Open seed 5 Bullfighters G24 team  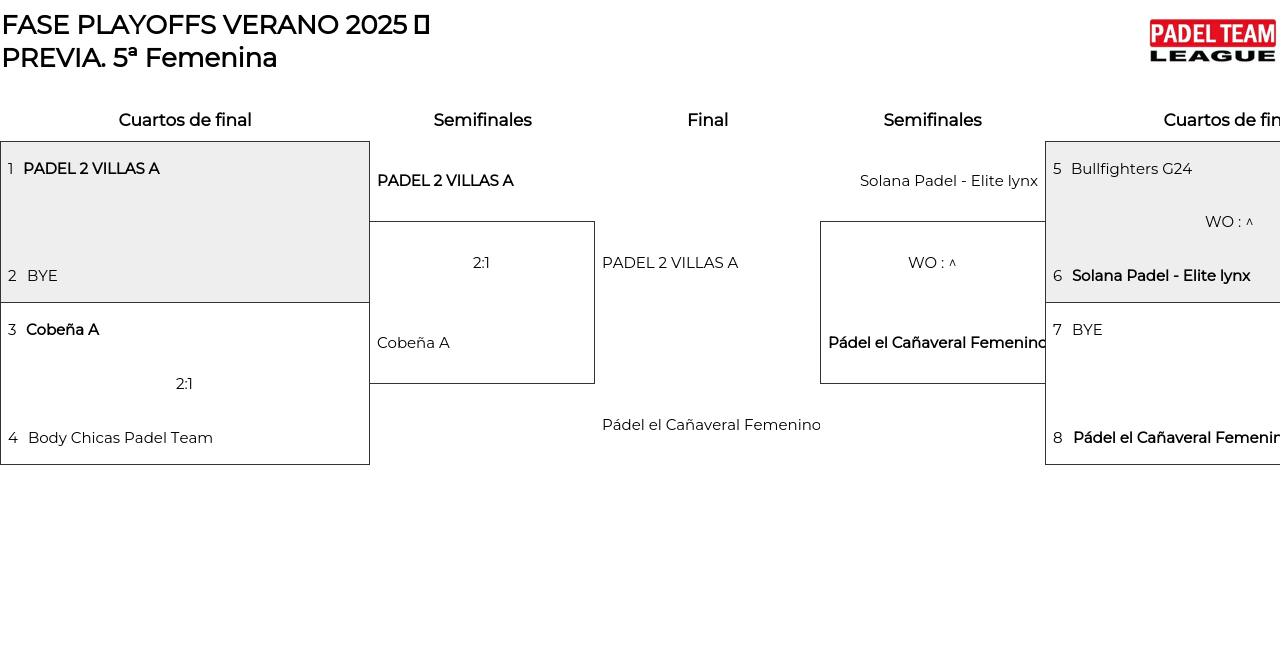click(x=1131, y=169)
